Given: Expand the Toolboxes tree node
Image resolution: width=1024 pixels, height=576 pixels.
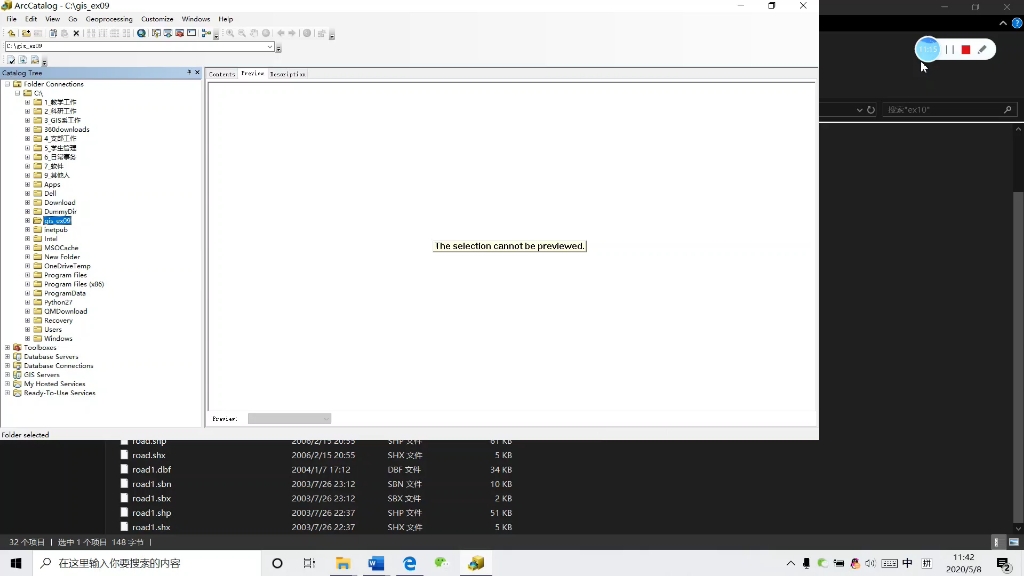Looking at the screenshot, I should tap(7, 347).
